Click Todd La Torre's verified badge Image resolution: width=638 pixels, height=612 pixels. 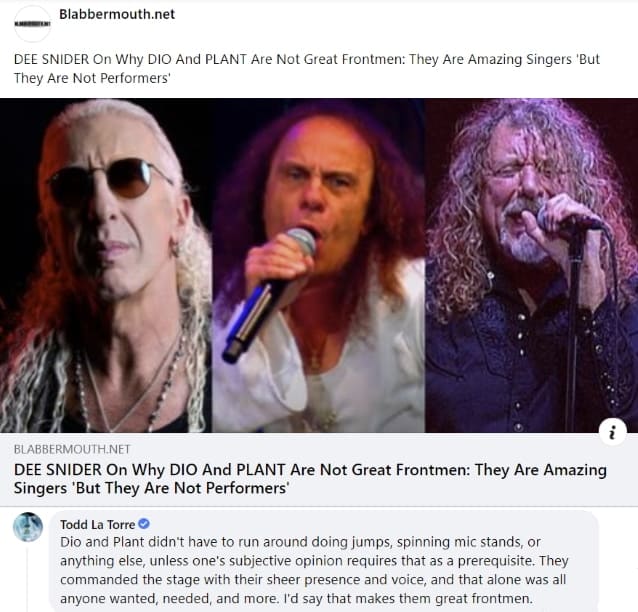click(144, 524)
